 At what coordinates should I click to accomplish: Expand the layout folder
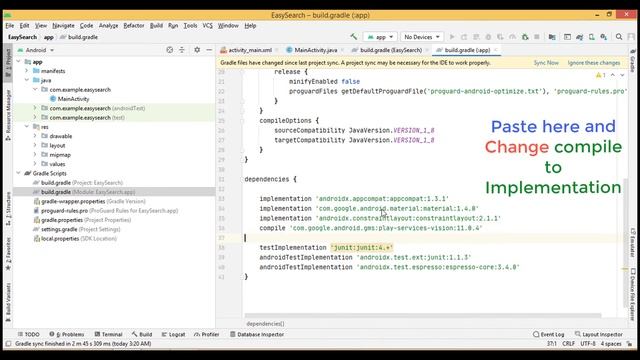pos(35,145)
